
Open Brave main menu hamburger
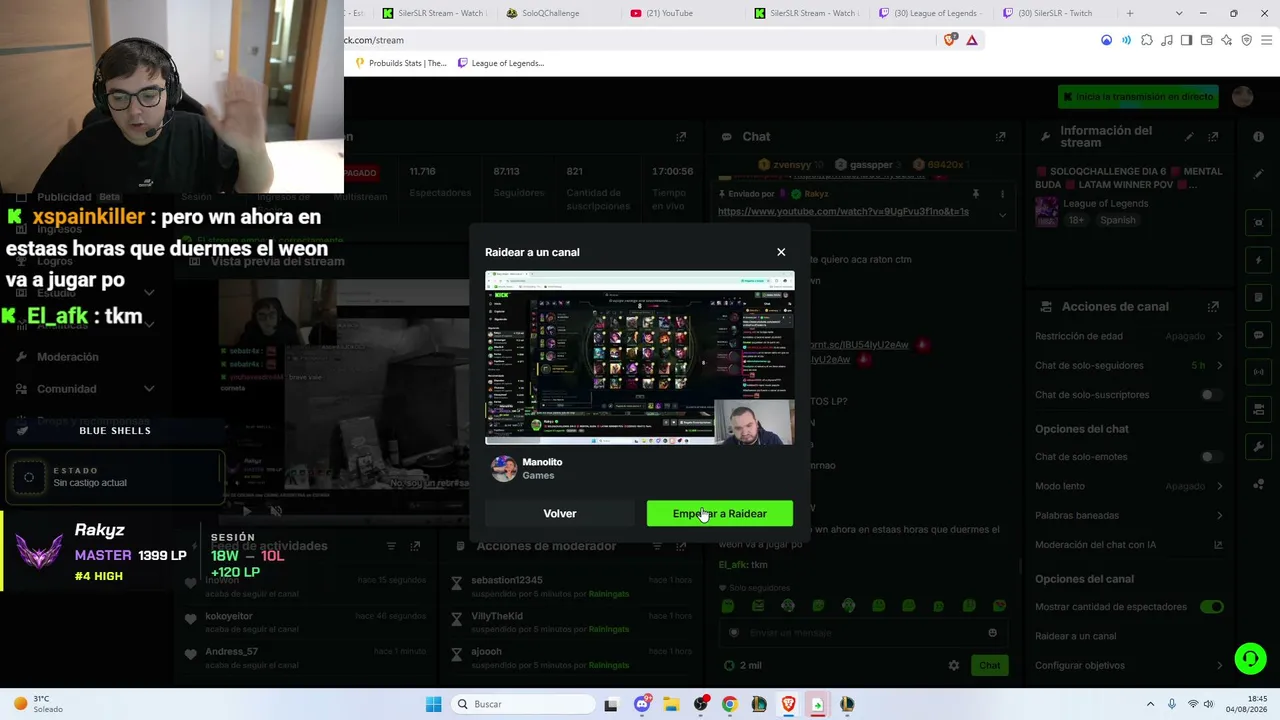(x=1266, y=40)
